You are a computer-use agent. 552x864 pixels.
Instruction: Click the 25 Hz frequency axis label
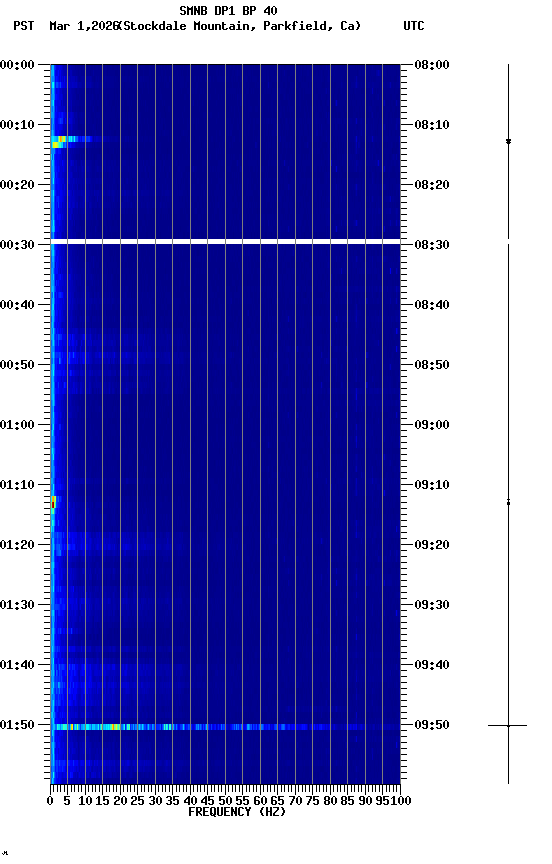[x=138, y=801]
